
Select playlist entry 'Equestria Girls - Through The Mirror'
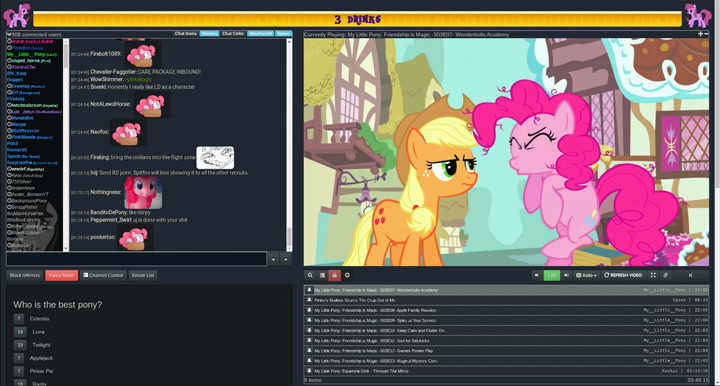pyautogui.click(x=506, y=371)
